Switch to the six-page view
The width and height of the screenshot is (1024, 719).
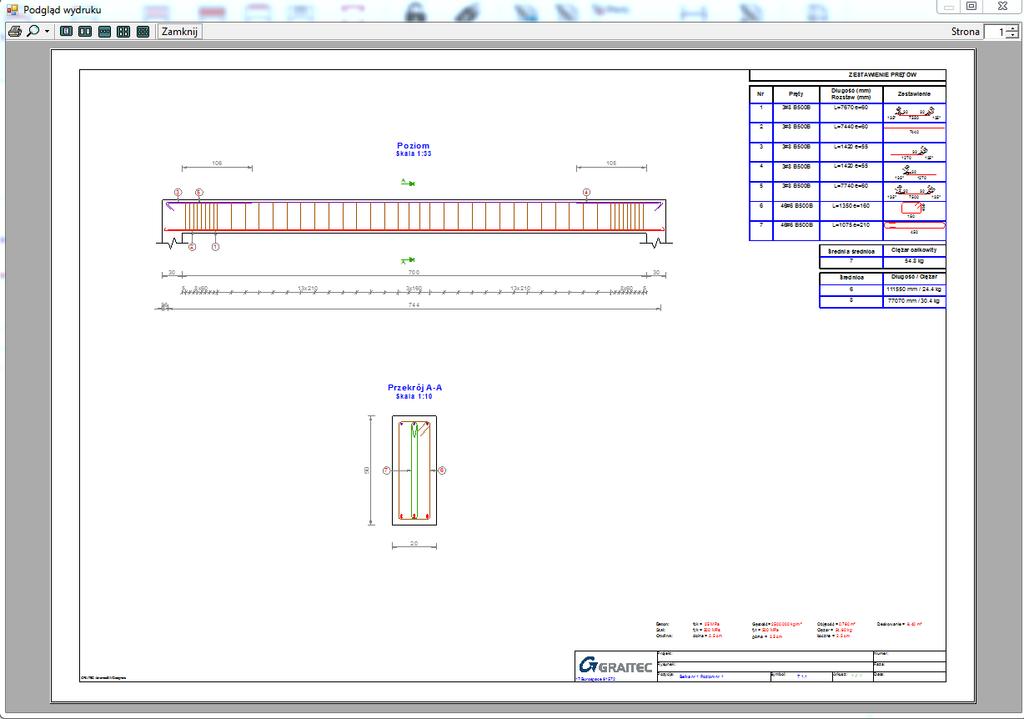click(143, 31)
